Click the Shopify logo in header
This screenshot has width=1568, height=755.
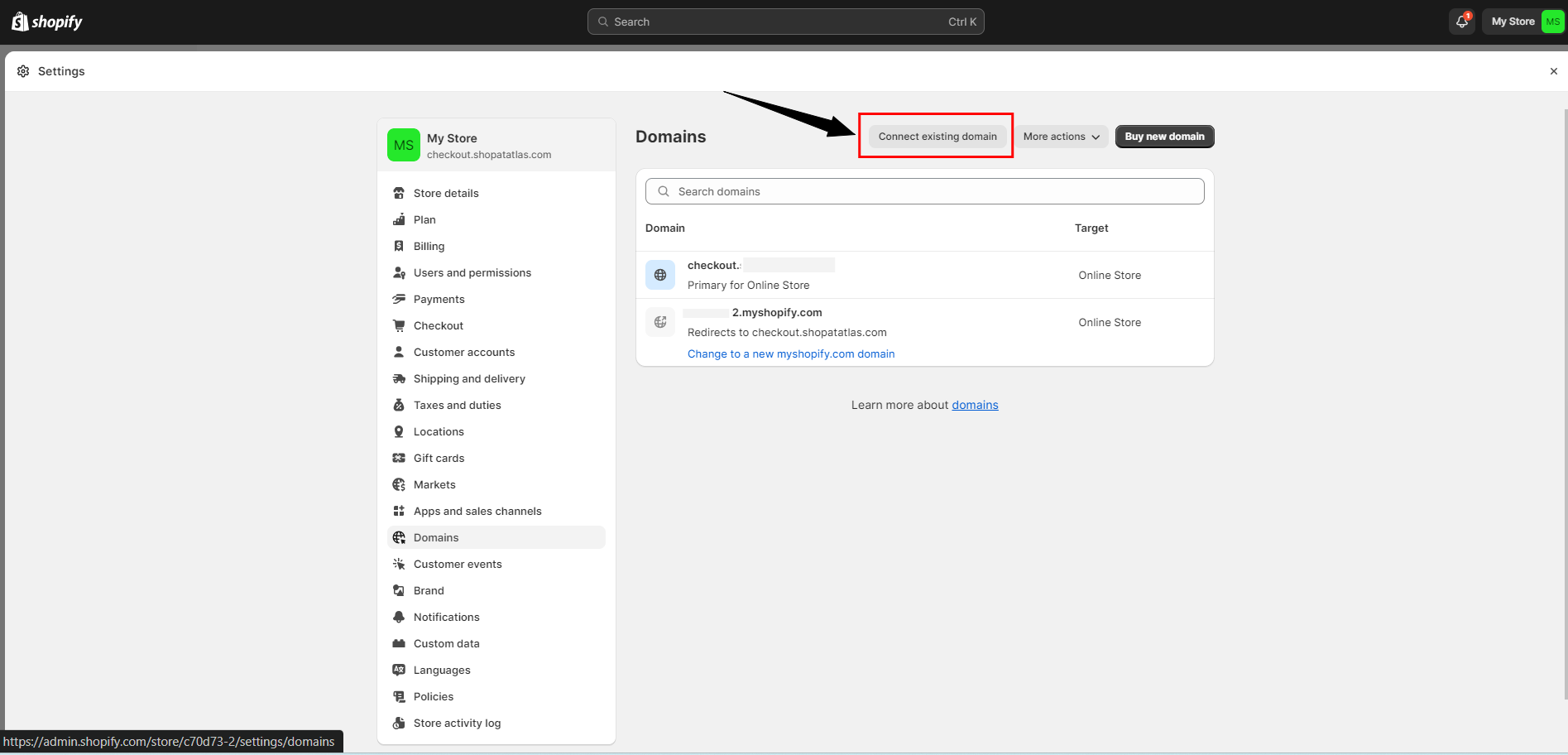tap(47, 22)
